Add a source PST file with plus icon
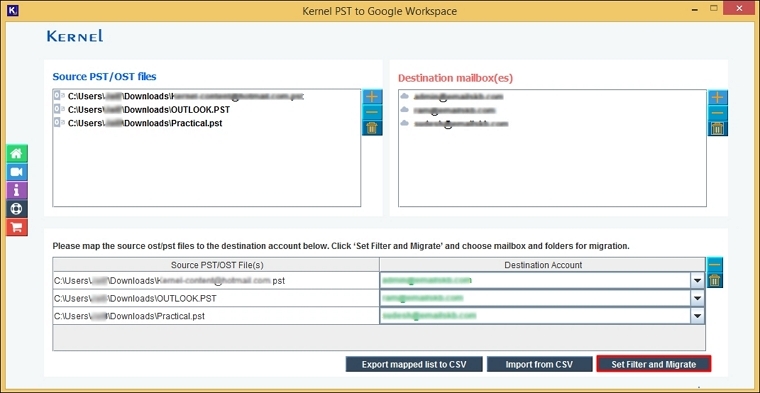The width and height of the screenshot is (760, 393). (x=372, y=96)
